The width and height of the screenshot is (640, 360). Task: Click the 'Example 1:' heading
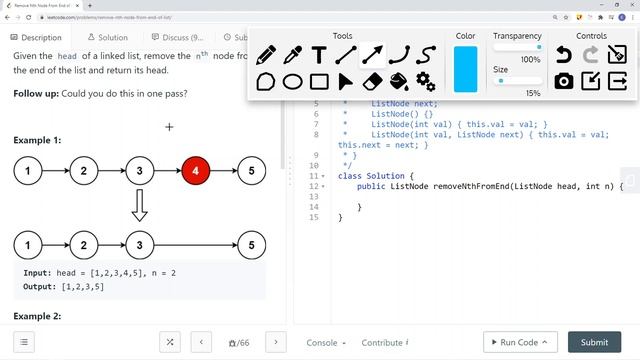tap(37, 140)
